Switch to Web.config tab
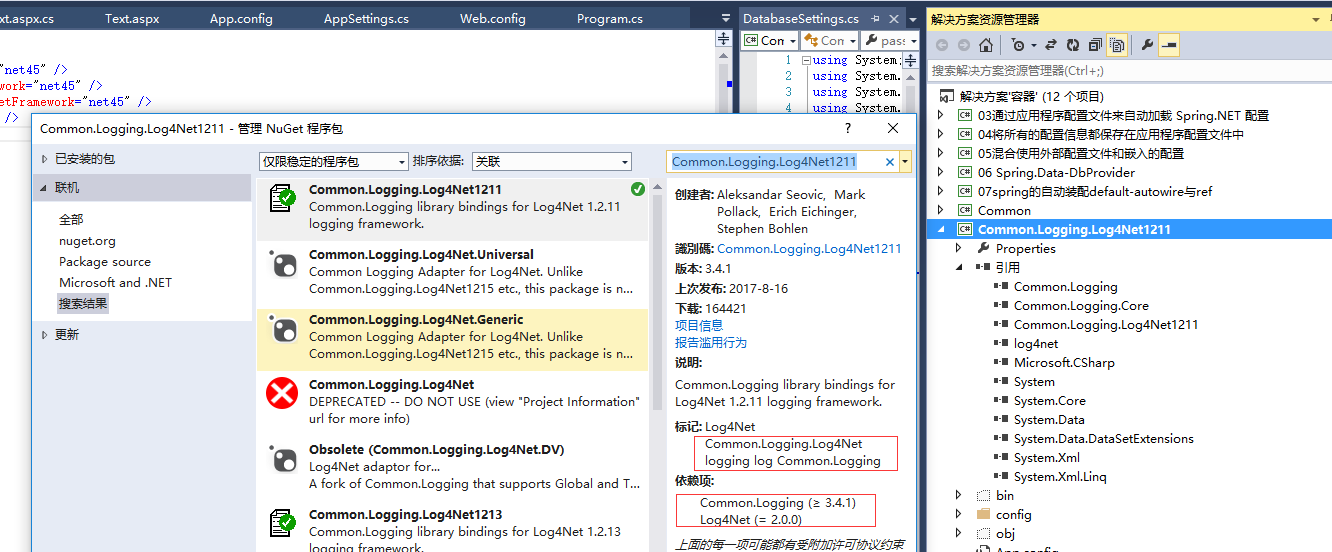Image resolution: width=1332 pixels, height=552 pixels. click(x=493, y=19)
